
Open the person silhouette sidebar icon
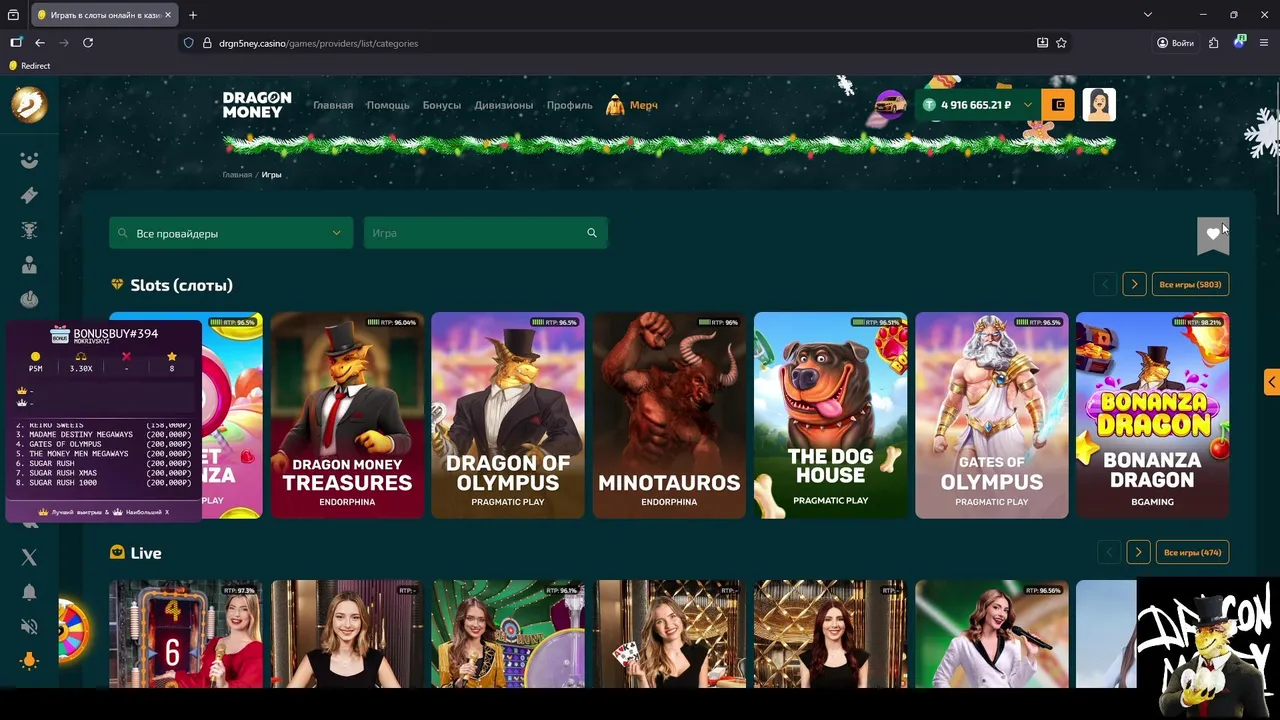29,265
